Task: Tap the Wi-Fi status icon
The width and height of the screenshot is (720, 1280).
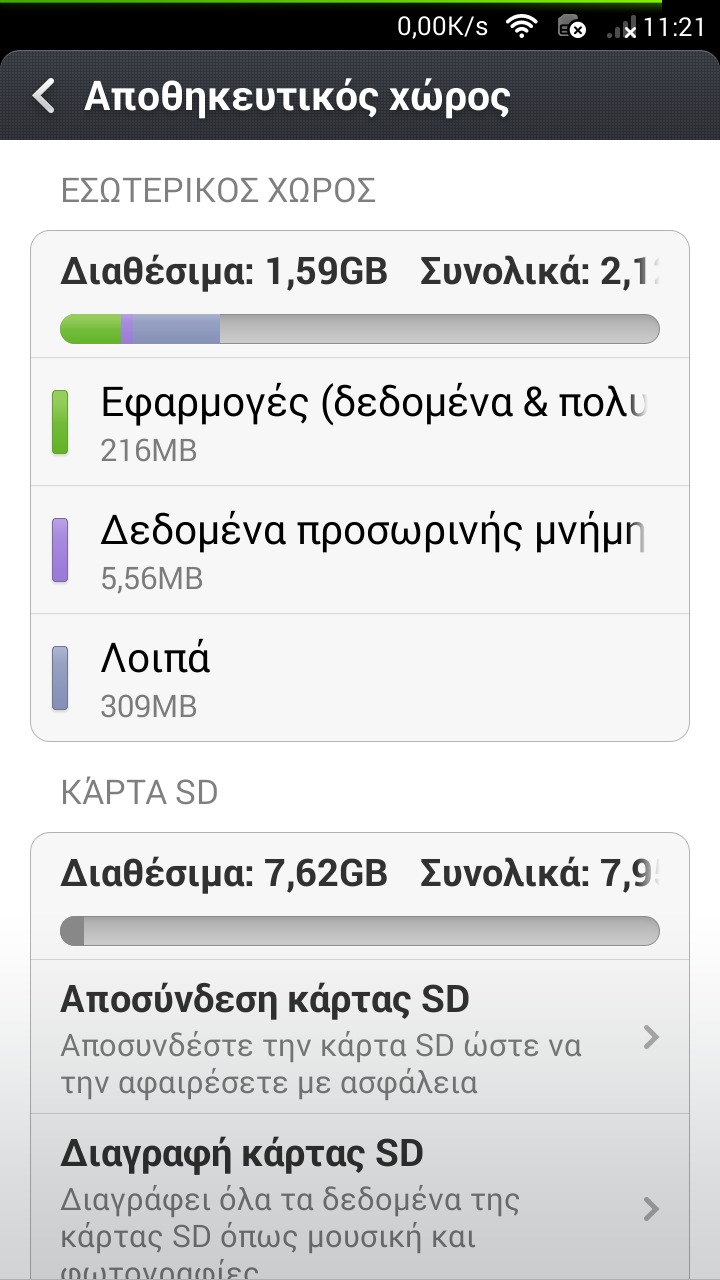Action: [x=521, y=27]
